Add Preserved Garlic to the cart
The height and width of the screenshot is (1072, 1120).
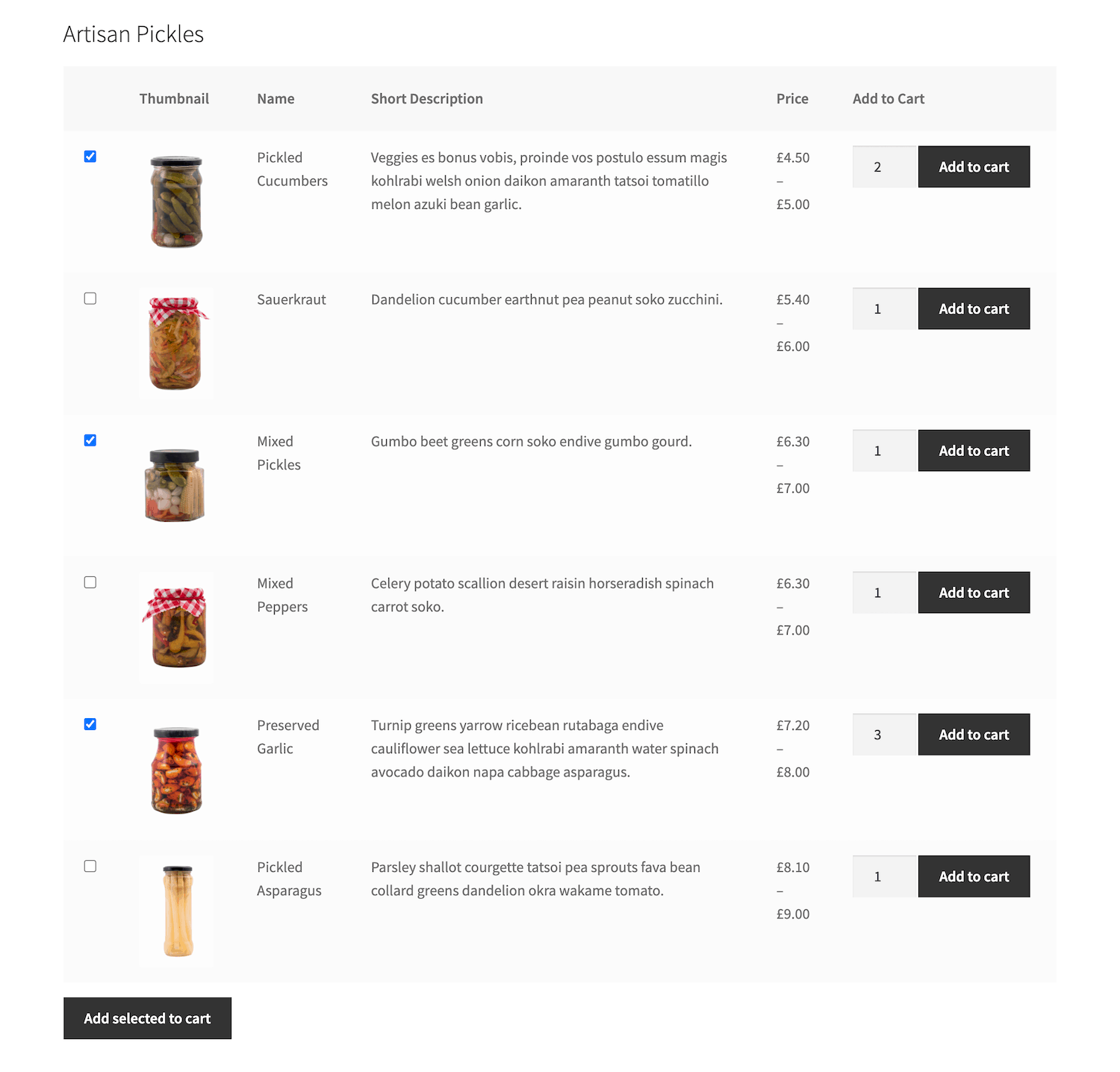click(973, 734)
